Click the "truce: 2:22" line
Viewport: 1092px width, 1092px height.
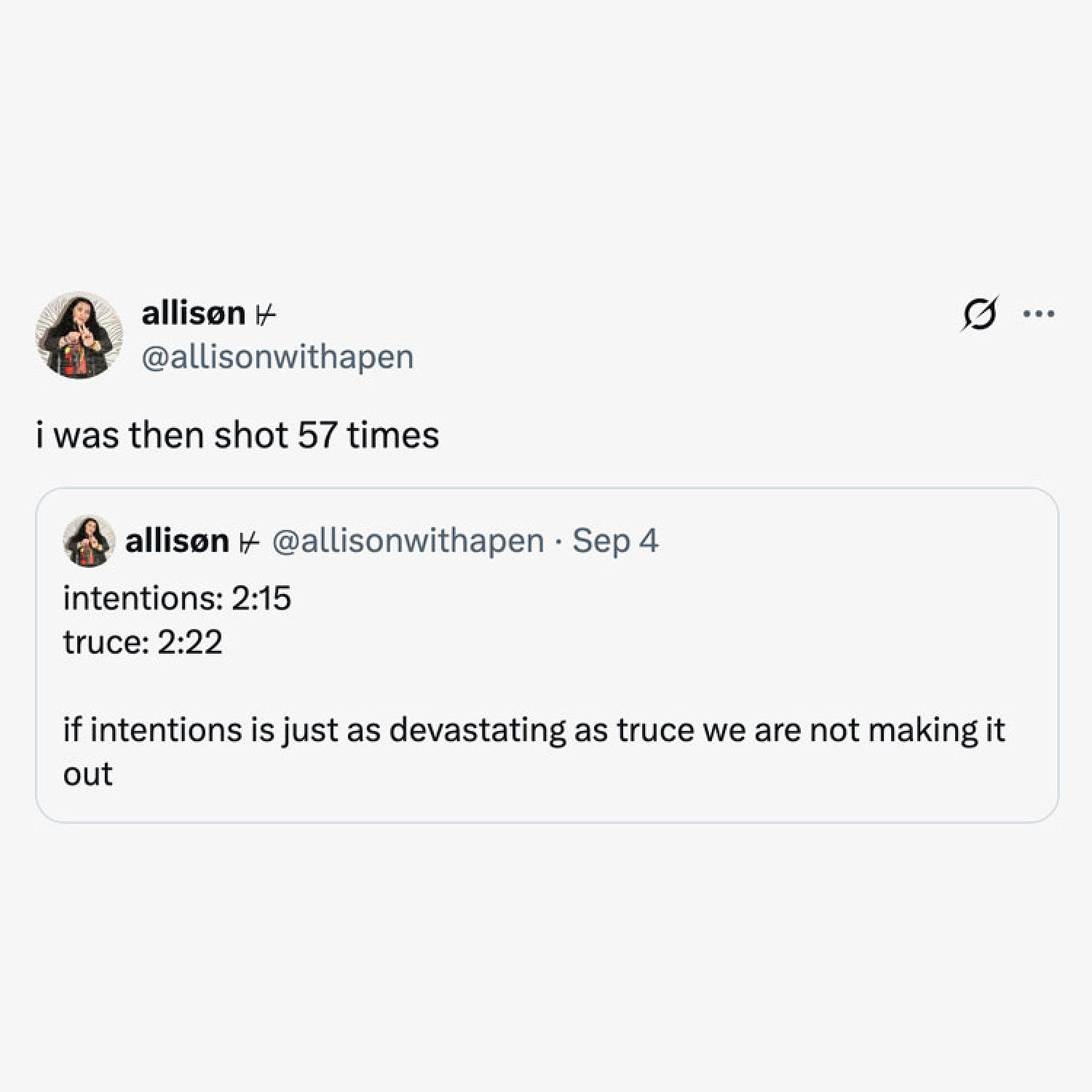click(143, 642)
